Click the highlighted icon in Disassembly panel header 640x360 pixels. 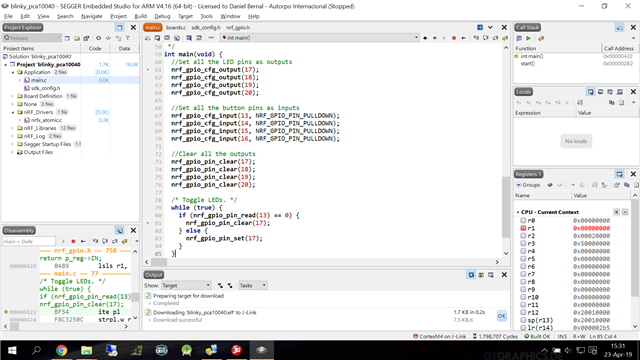pos(120,231)
